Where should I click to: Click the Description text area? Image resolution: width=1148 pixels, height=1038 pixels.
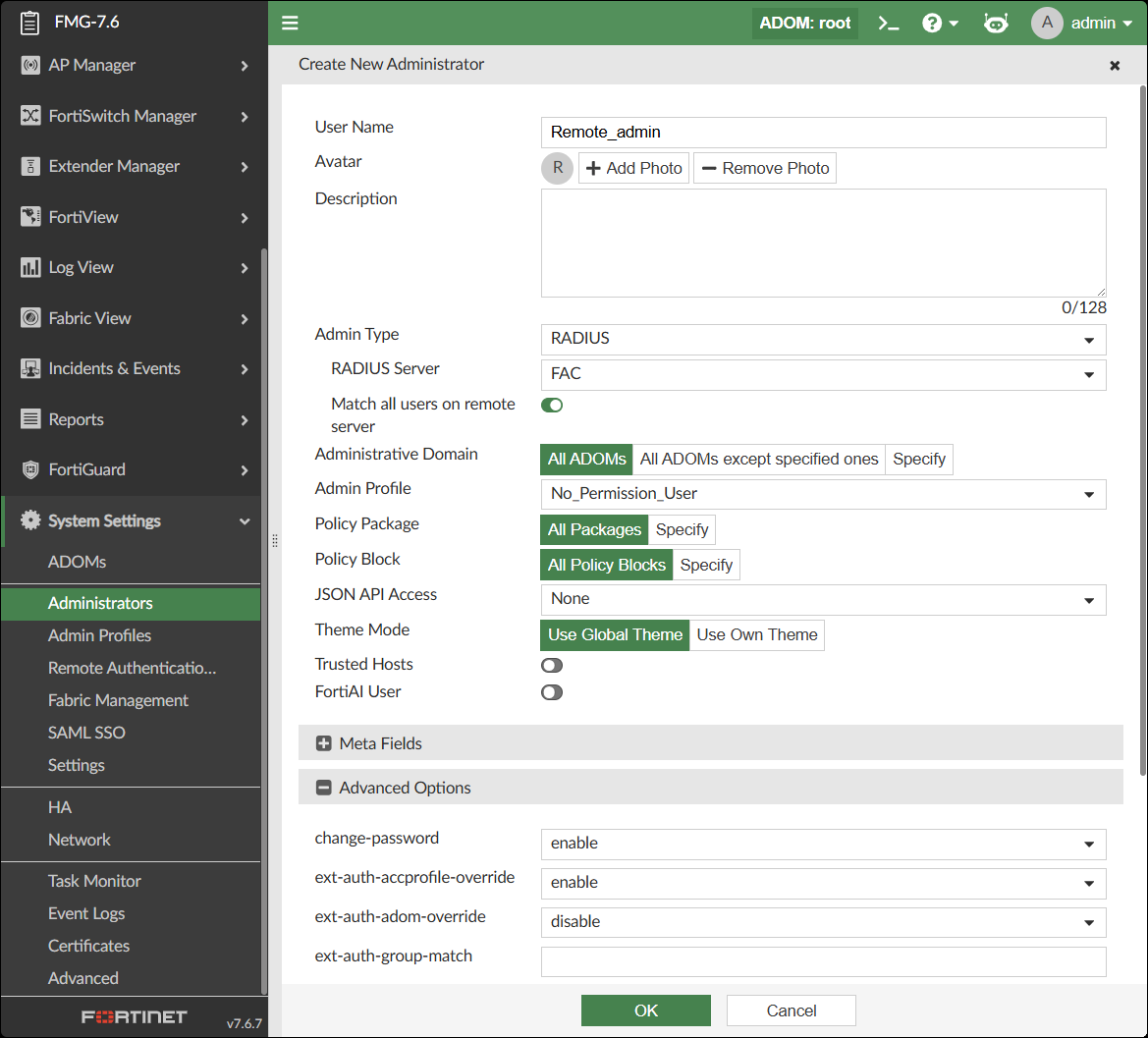point(823,243)
